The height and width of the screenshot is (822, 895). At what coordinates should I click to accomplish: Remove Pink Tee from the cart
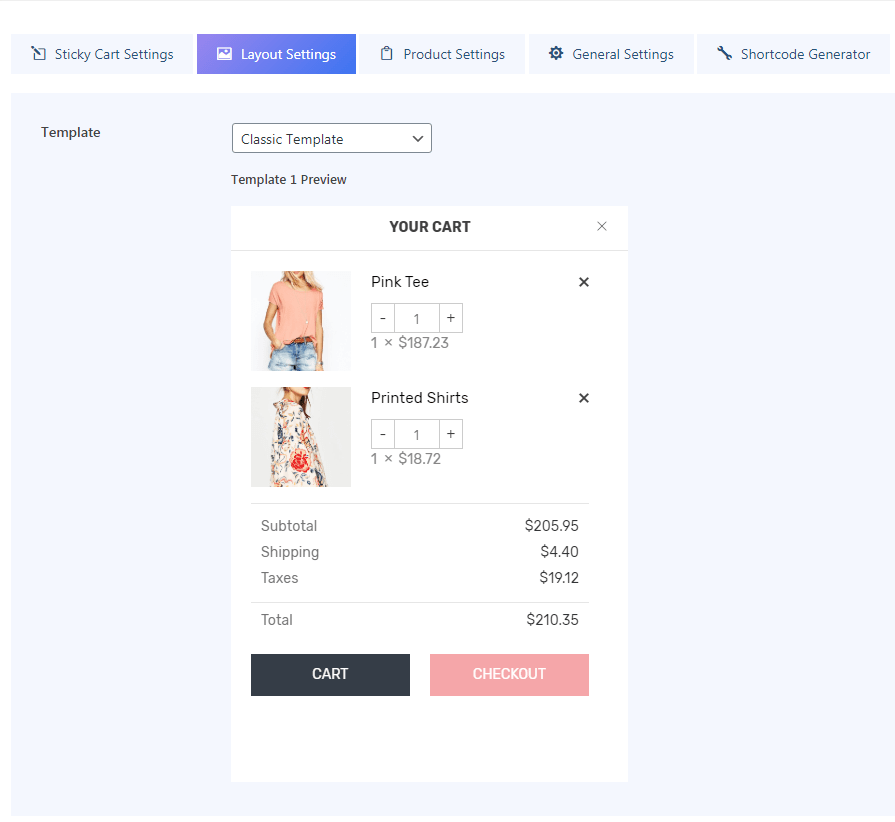584,282
